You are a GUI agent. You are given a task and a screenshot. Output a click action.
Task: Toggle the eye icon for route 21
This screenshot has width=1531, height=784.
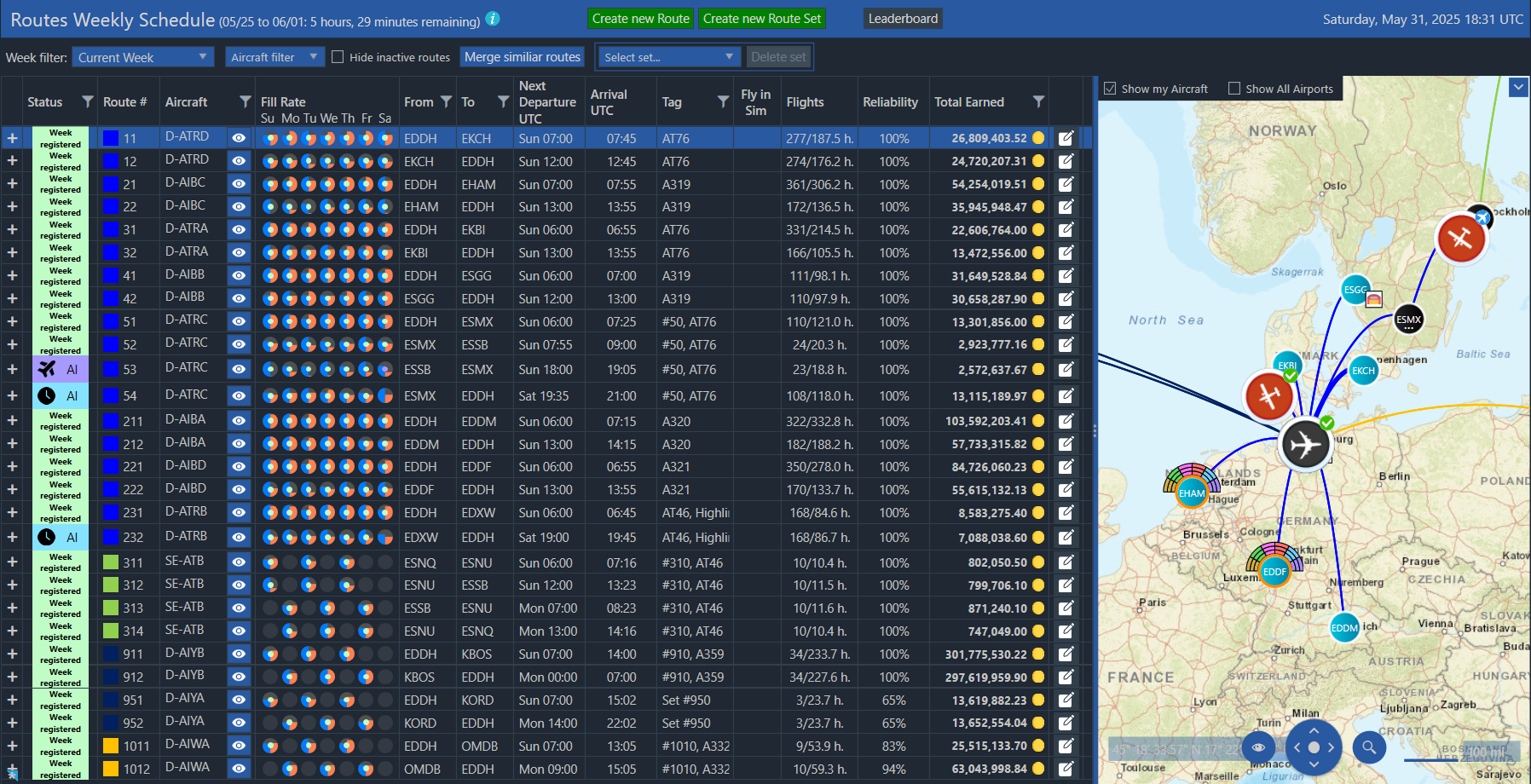239,184
